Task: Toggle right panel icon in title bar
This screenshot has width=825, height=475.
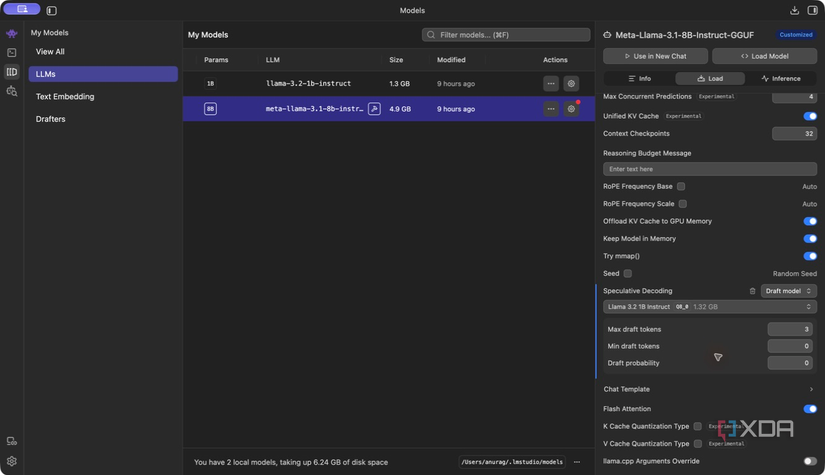Action: (812, 10)
